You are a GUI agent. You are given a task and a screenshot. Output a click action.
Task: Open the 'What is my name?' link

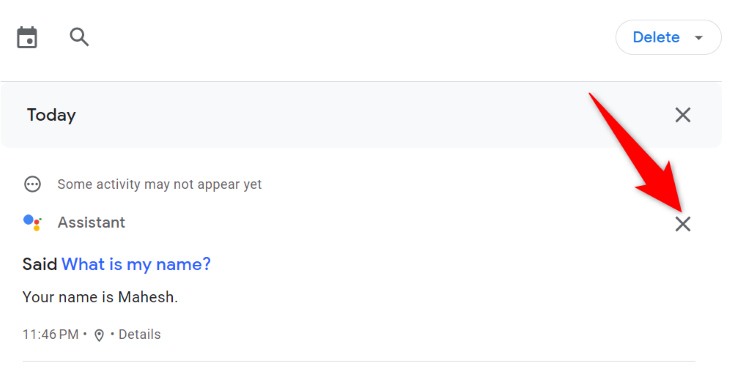pyautogui.click(x=136, y=264)
